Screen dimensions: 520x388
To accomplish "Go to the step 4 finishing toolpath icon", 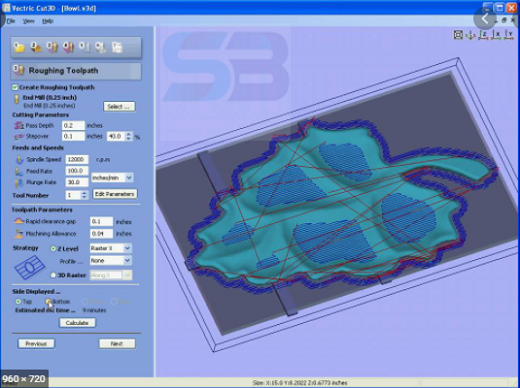I will click(68, 47).
